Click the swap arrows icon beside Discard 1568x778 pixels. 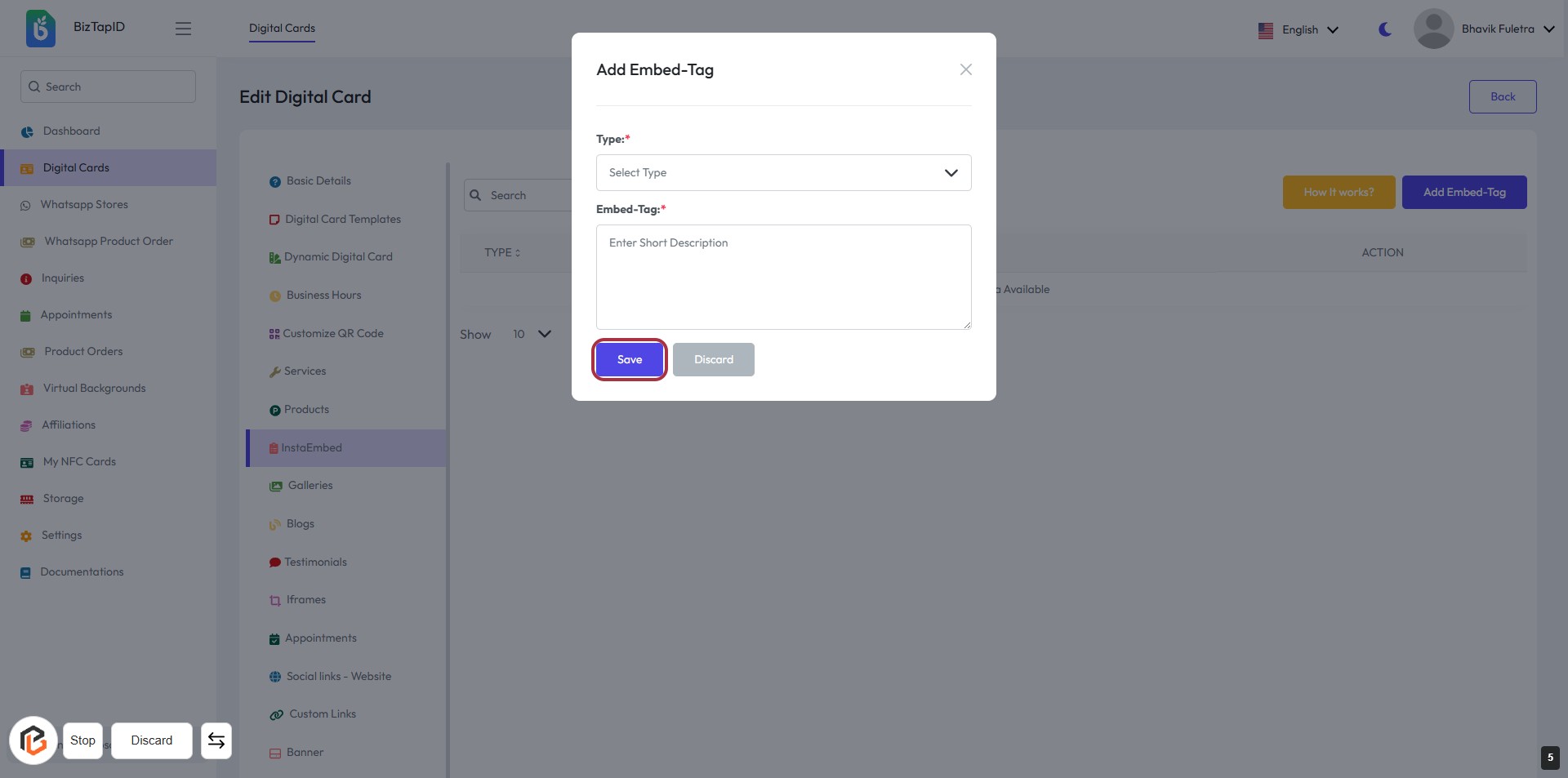coord(216,740)
